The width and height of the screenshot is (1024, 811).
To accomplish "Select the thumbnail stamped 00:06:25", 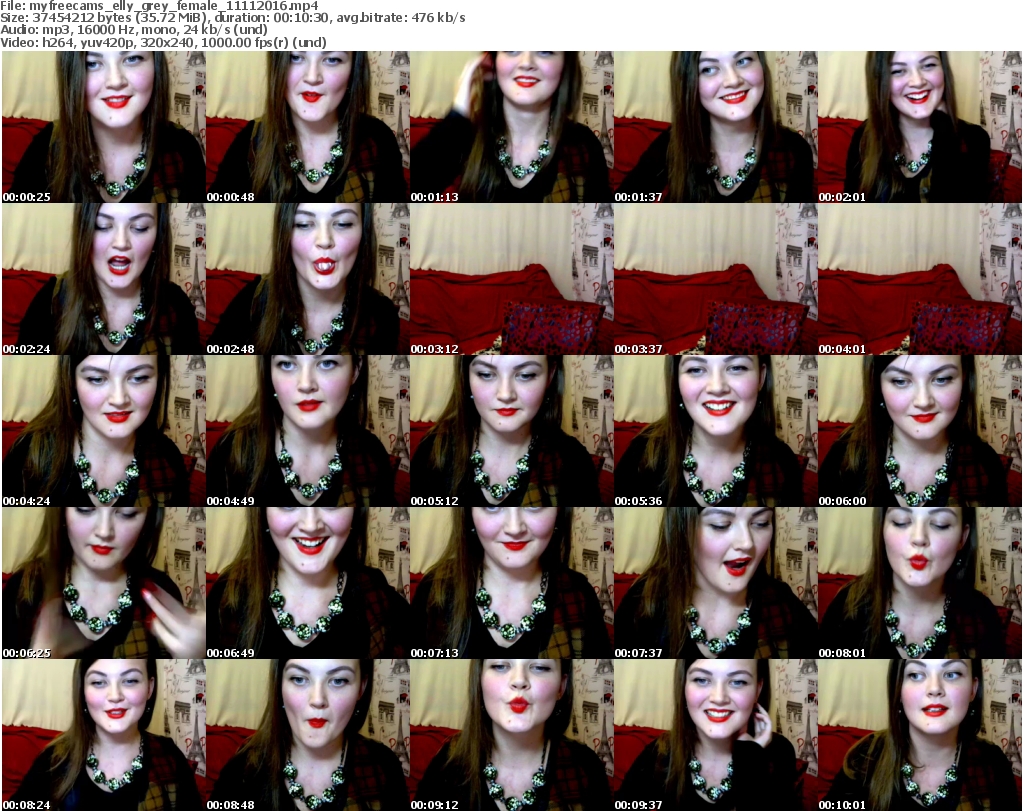I will coord(104,583).
